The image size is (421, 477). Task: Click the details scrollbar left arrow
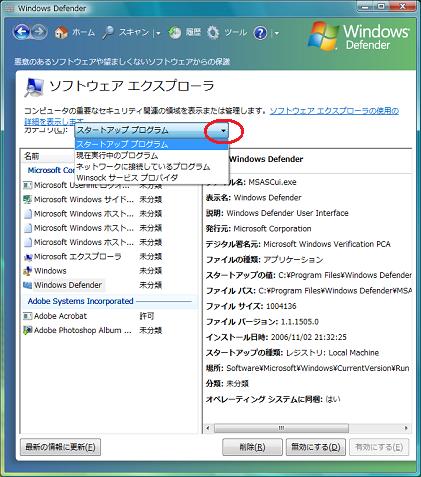[x=208, y=428]
